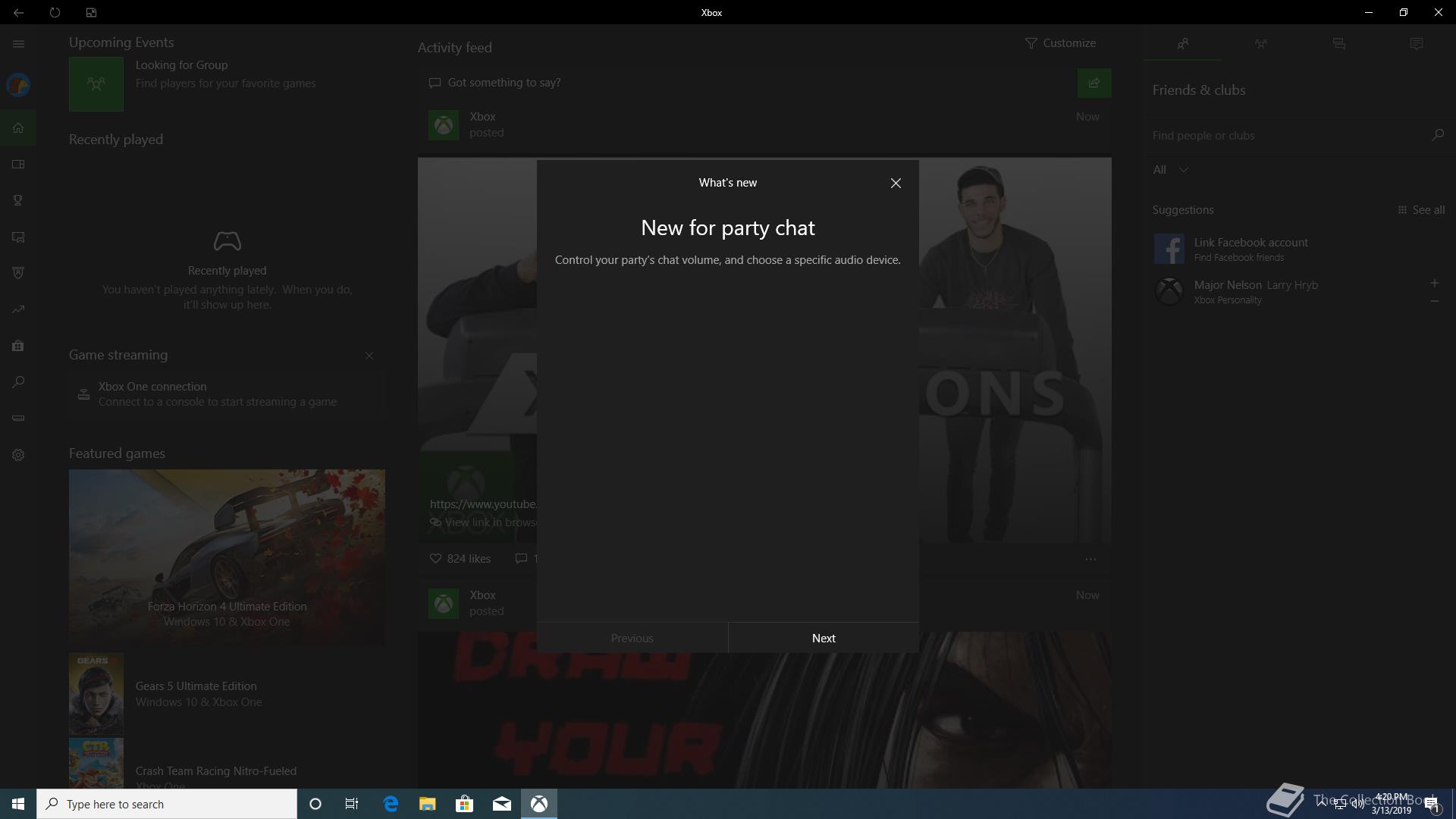Click the Next button in dialog
The image size is (1456, 819).
pos(824,639)
